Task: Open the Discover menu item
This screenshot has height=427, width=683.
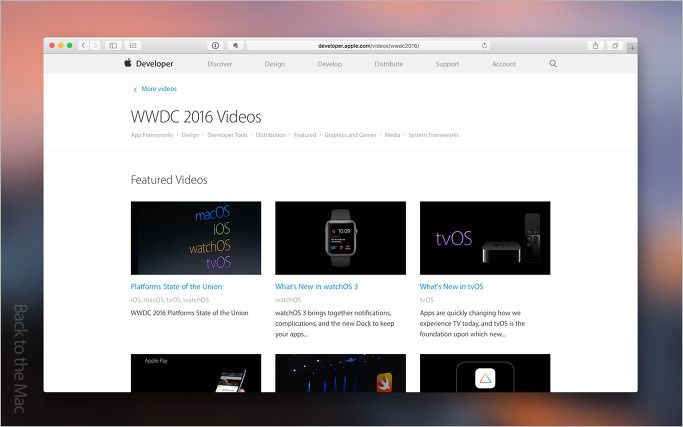Action: [220, 64]
